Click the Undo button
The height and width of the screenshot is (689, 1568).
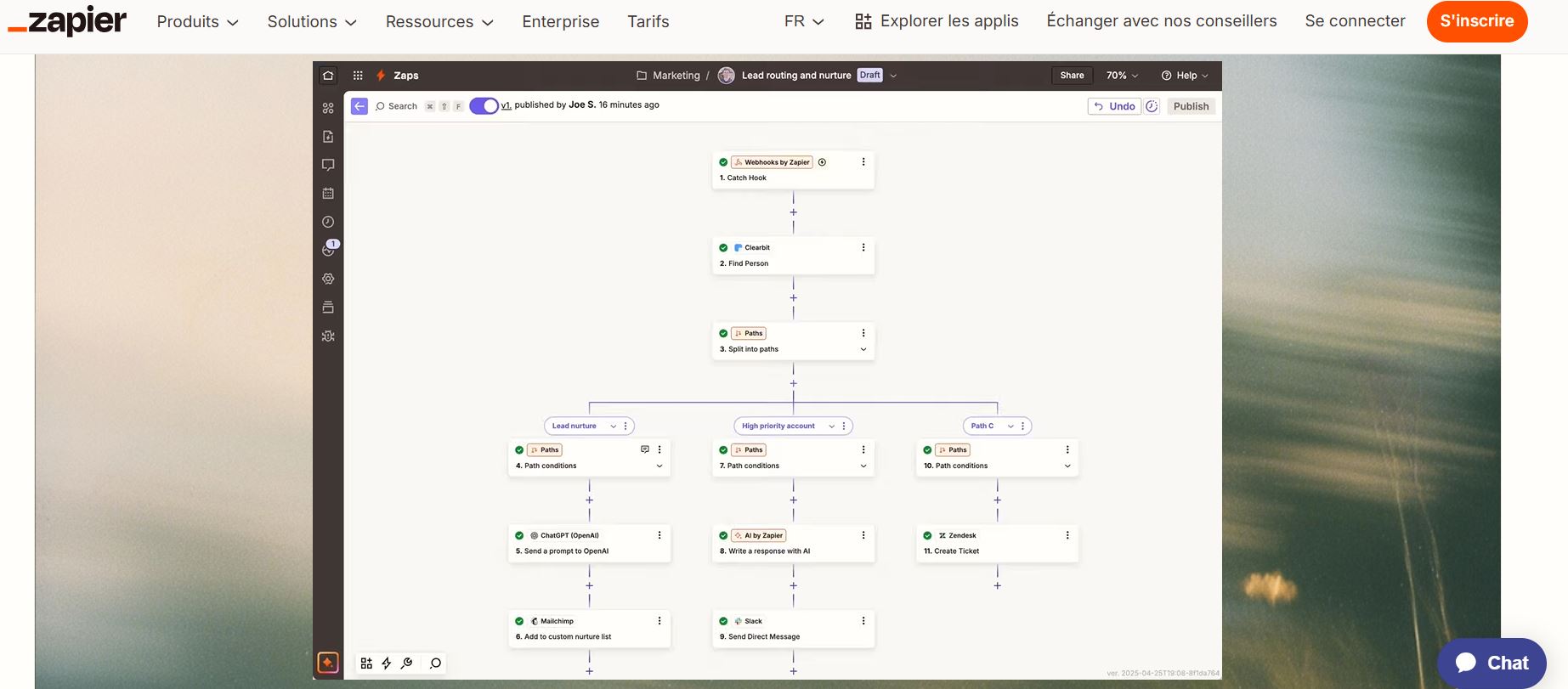click(x=1114, y=106)
